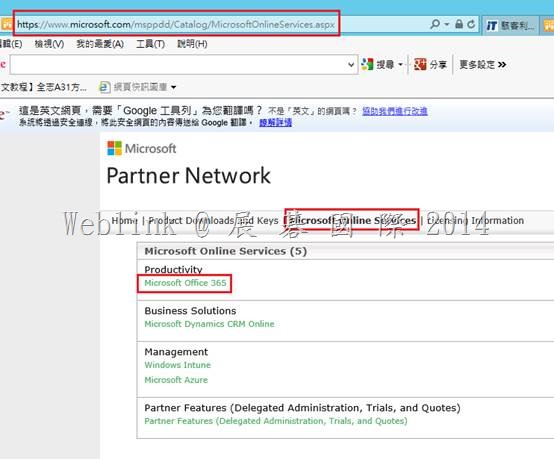Click the 網頁快訊圖庫 web slice icon
554x459 pixels.
pyautogui.click(x=104, y=87)
